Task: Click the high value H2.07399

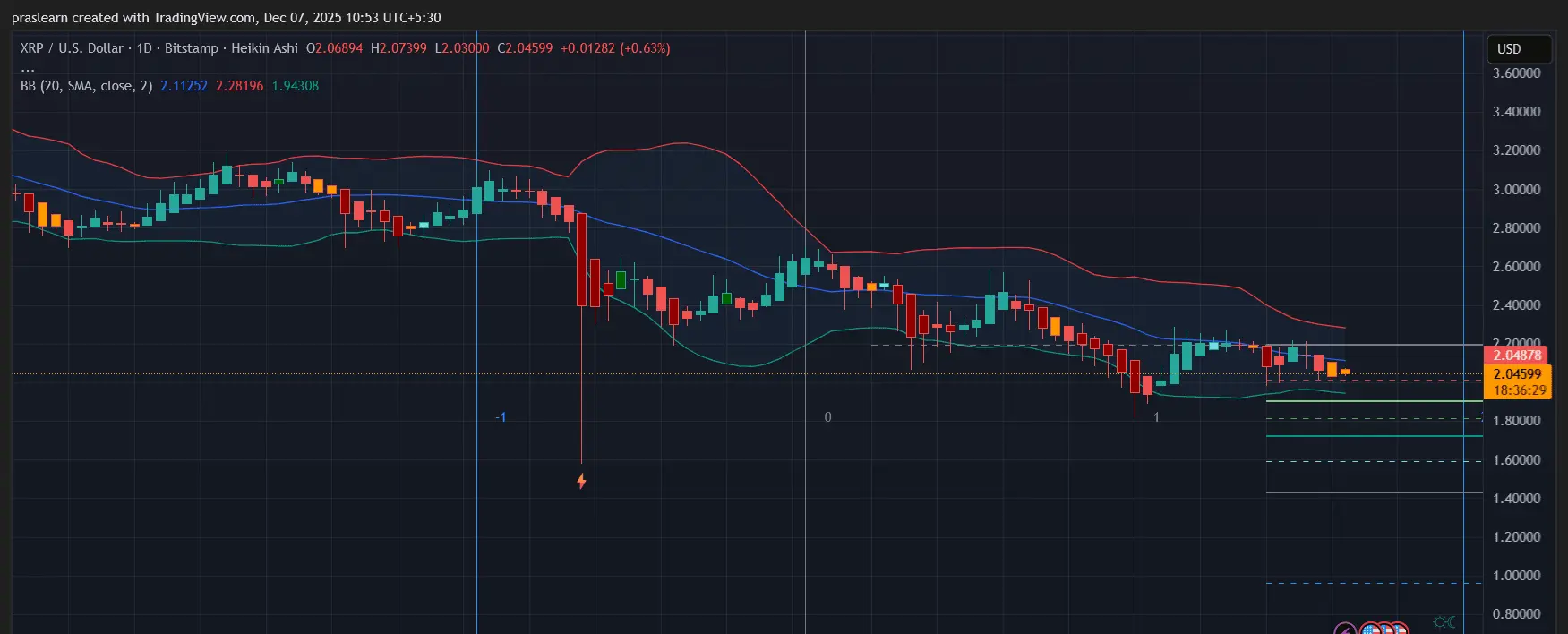Action: click(x=398, y=48)
